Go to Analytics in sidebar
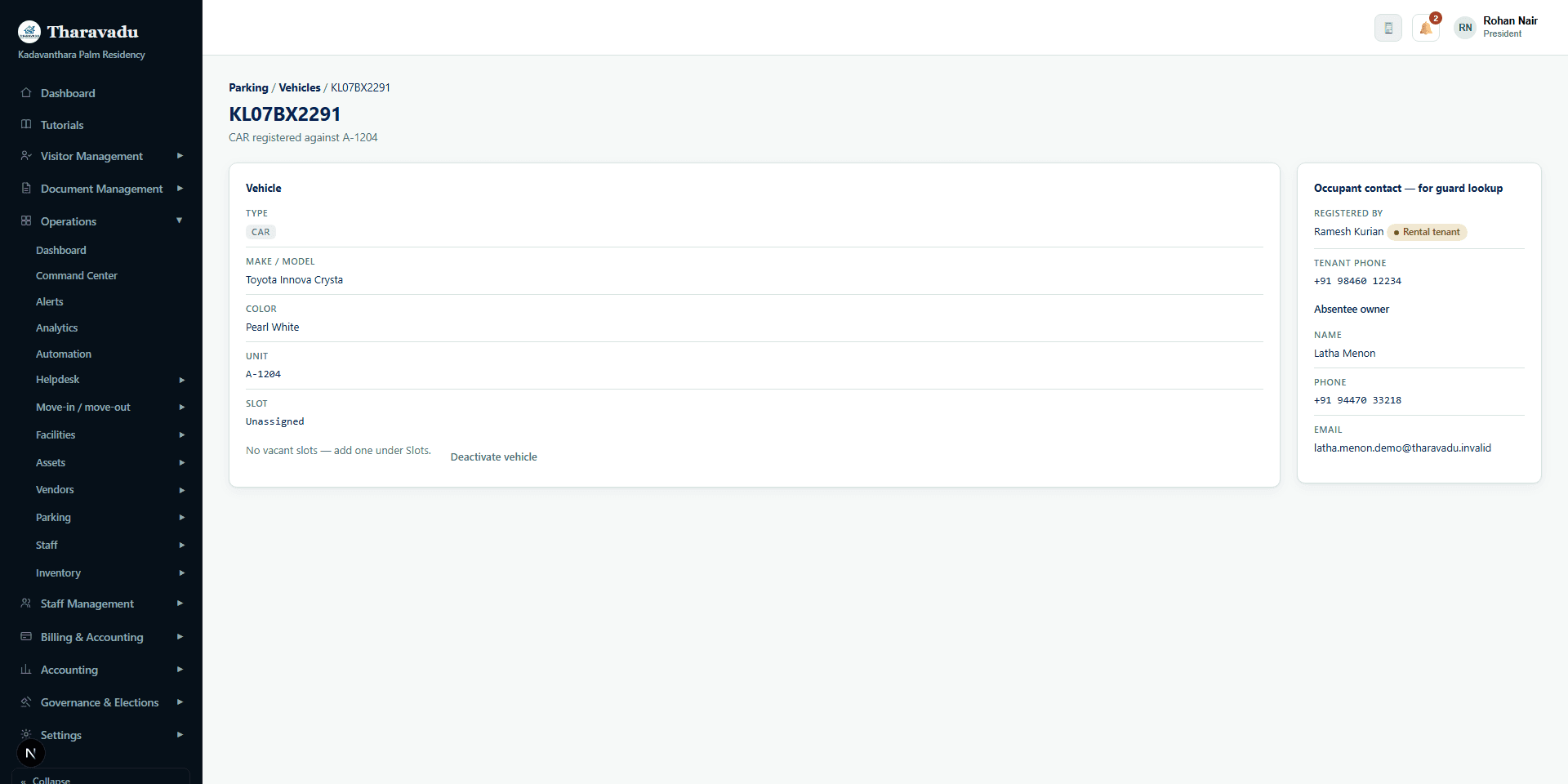The width and height of the screenshot is (1568, 784). pos(57,327)
